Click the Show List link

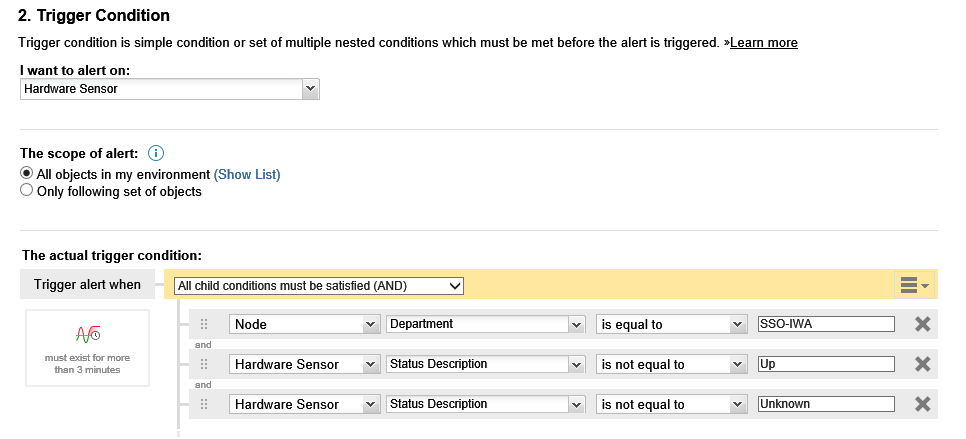coord(247,174)
